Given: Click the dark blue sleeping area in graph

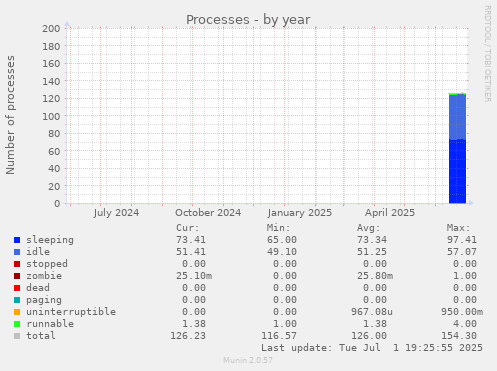Looking at the screenshot, I should coord(457,172).
